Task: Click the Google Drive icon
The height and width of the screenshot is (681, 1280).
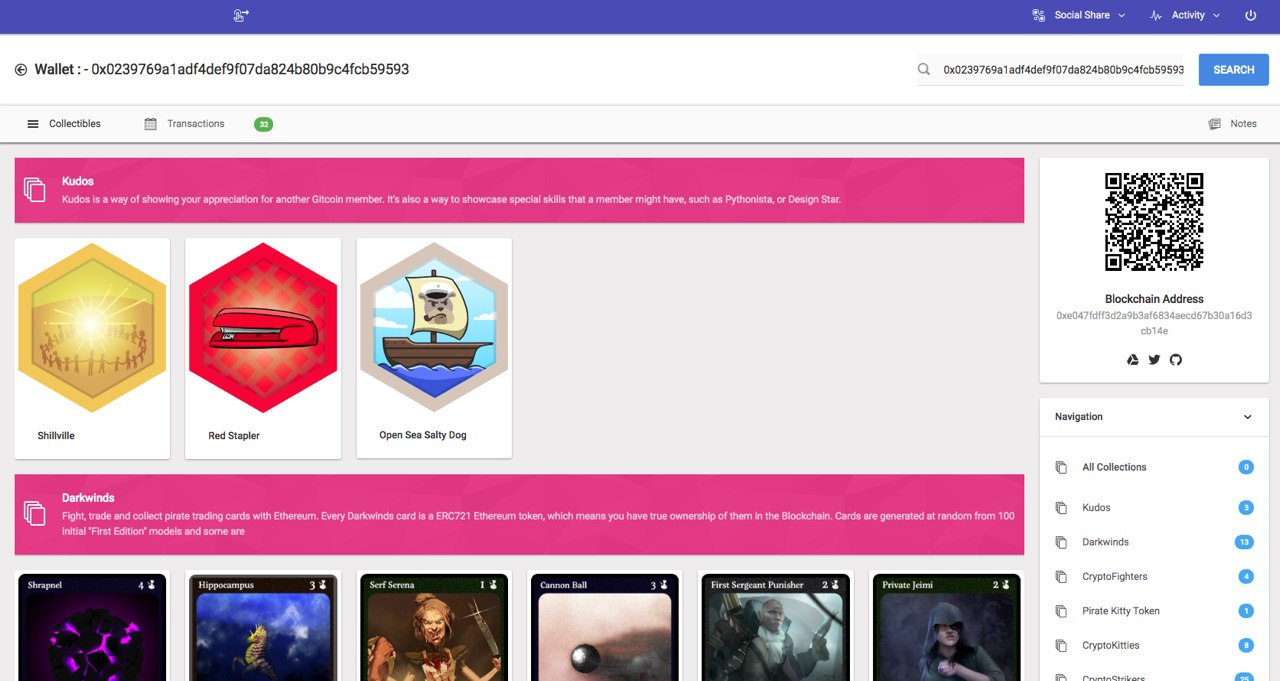Action: point(1133,360)
